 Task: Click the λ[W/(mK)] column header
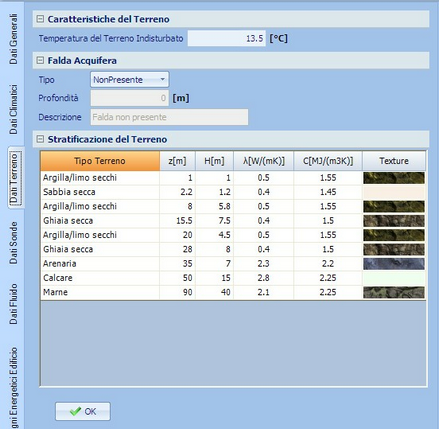pos(264,161)
